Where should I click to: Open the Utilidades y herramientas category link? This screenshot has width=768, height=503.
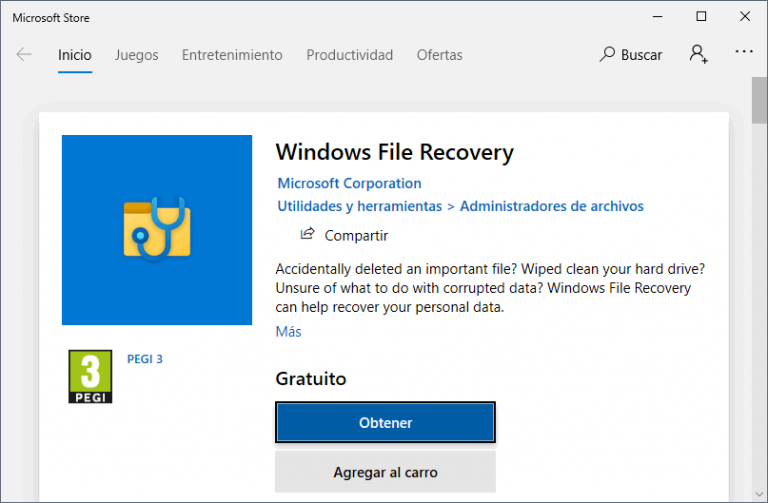tap(359, 206)
